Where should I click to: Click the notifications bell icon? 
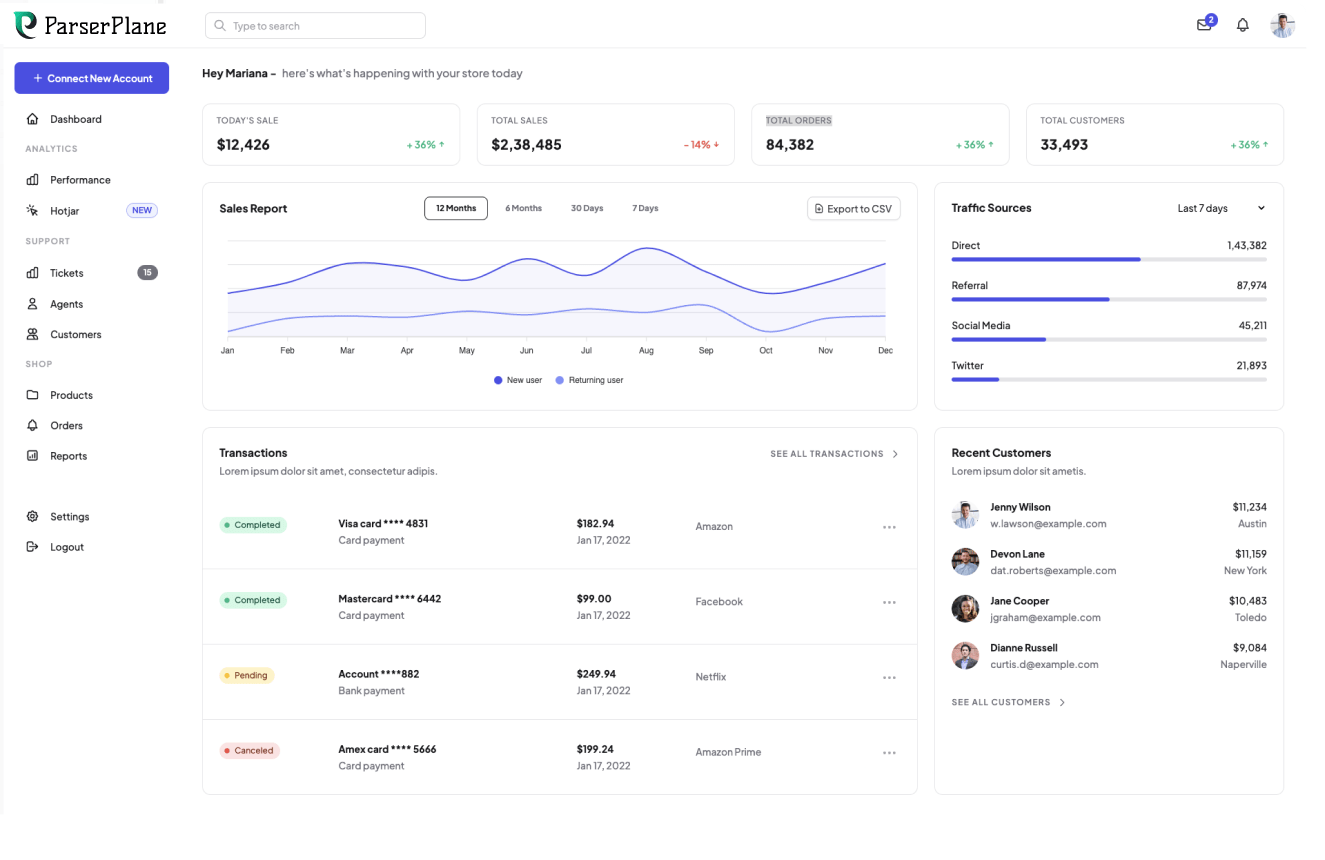click(1243, 25)
